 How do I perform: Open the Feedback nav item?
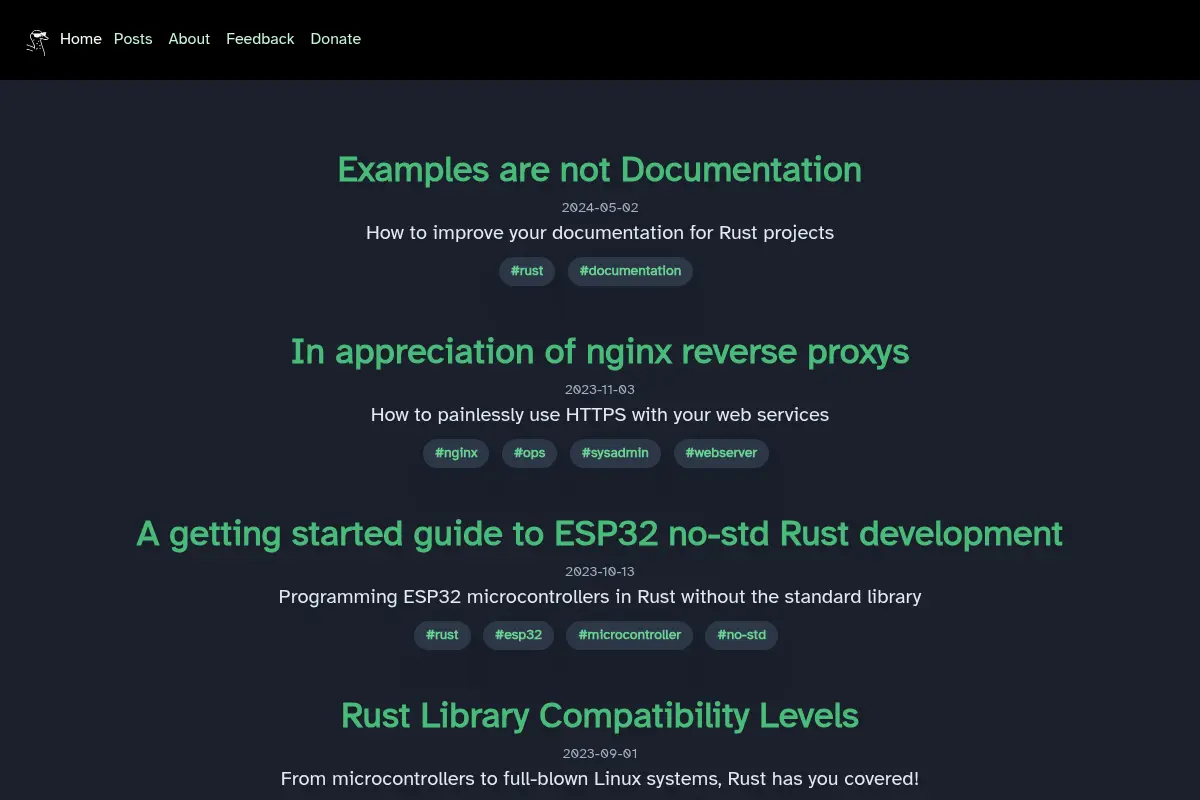pyautogui.click(x=260, y=39)
